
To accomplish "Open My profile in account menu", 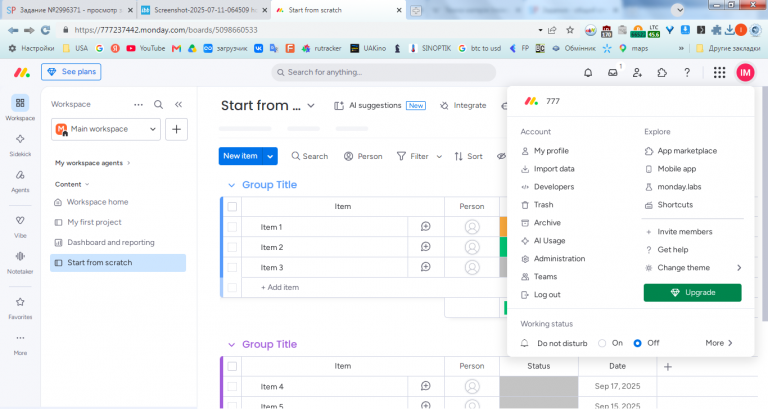I will [551, 151].
